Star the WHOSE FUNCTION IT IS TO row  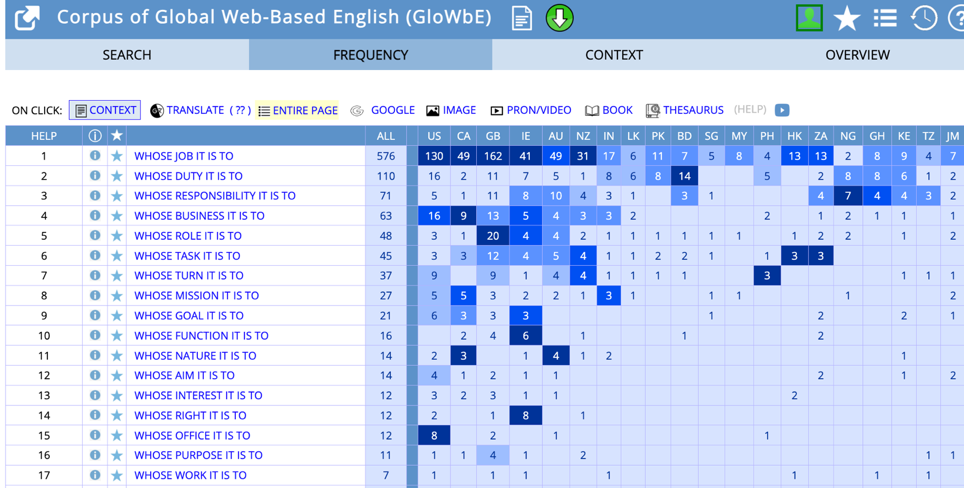(x=117, y=336)
